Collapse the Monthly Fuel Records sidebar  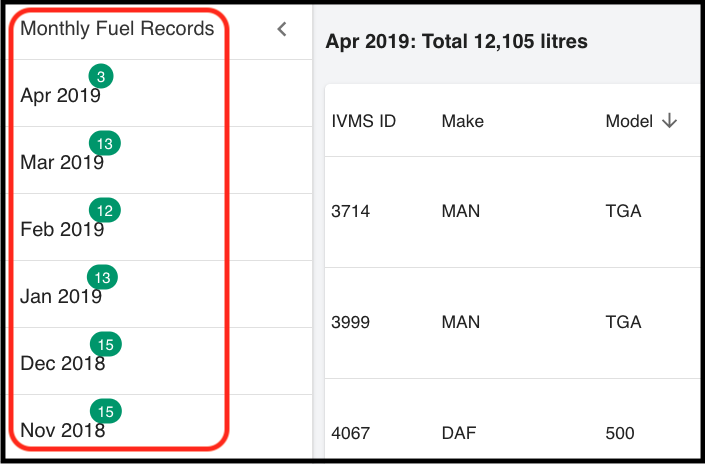pos(282,29)
